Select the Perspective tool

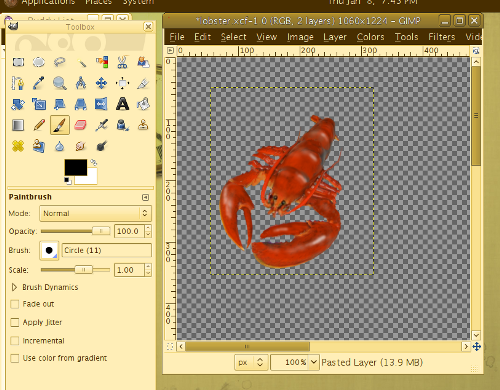click(x=81, y=104)
